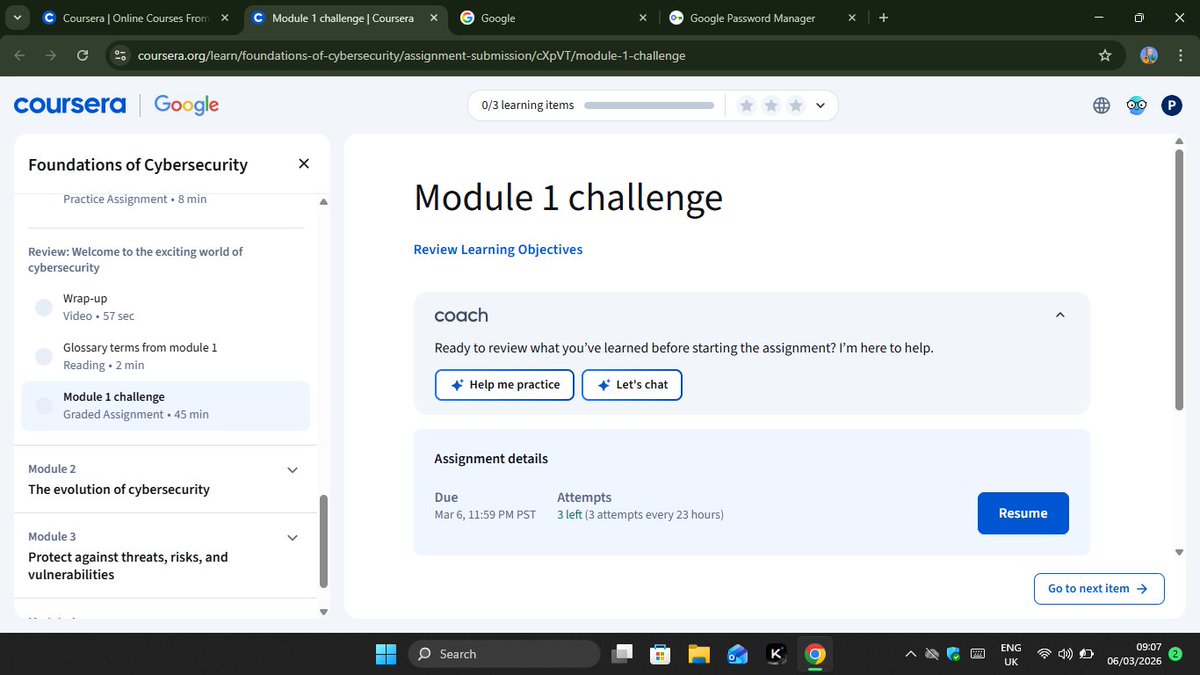Close the Google Password Manager tab
Screen dimensions: 1200x675
coord(851,17)
